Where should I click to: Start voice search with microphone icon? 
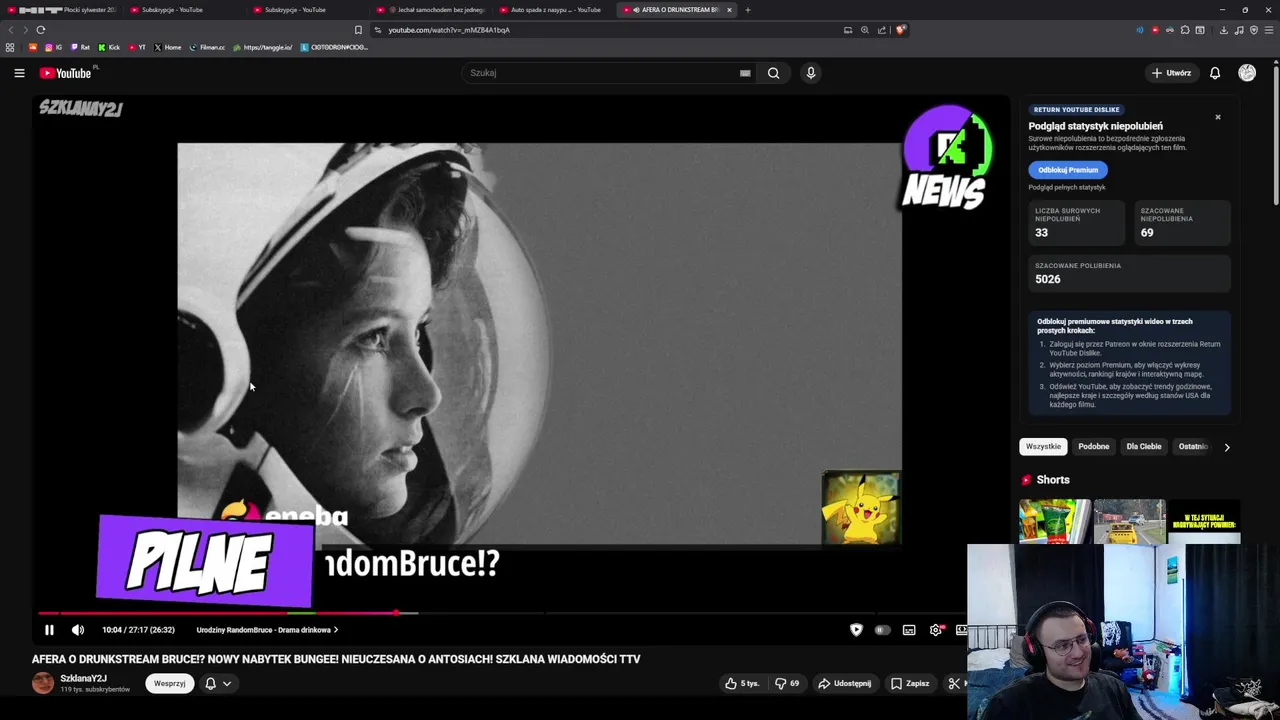pos(811,73)
